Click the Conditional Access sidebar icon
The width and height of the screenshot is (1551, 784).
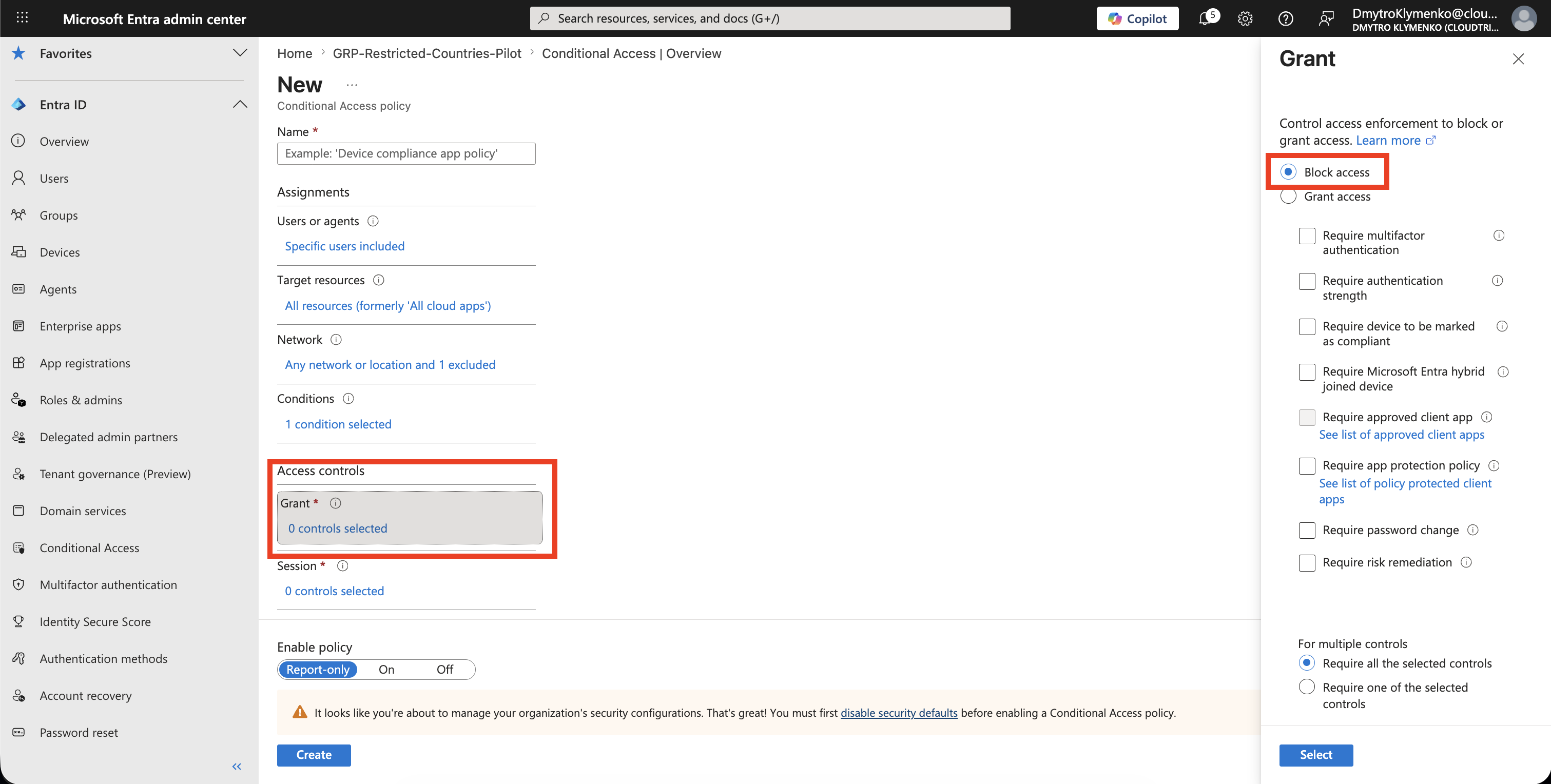tap(18, 547)
